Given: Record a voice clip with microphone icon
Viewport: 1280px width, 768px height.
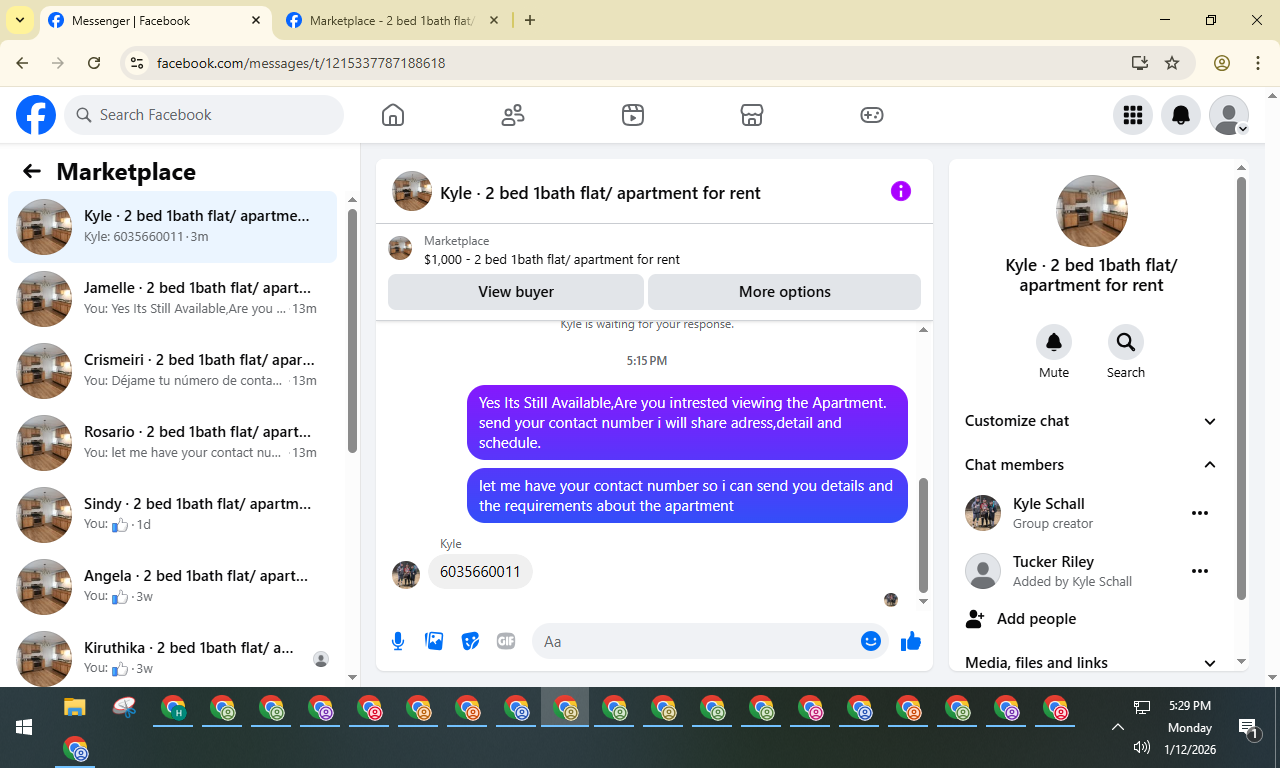Looking at the screenshot, I should click(x=398, y=641).
